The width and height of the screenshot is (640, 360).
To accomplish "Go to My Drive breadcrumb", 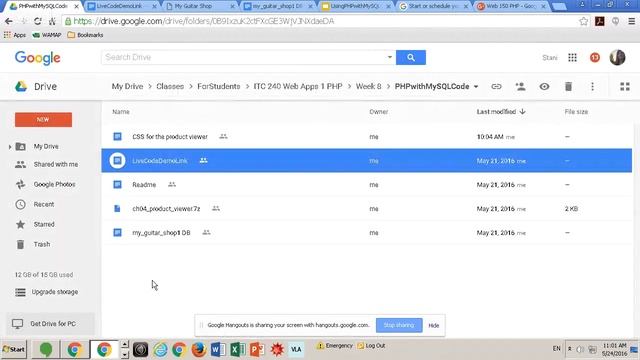I will coord(127,87).
